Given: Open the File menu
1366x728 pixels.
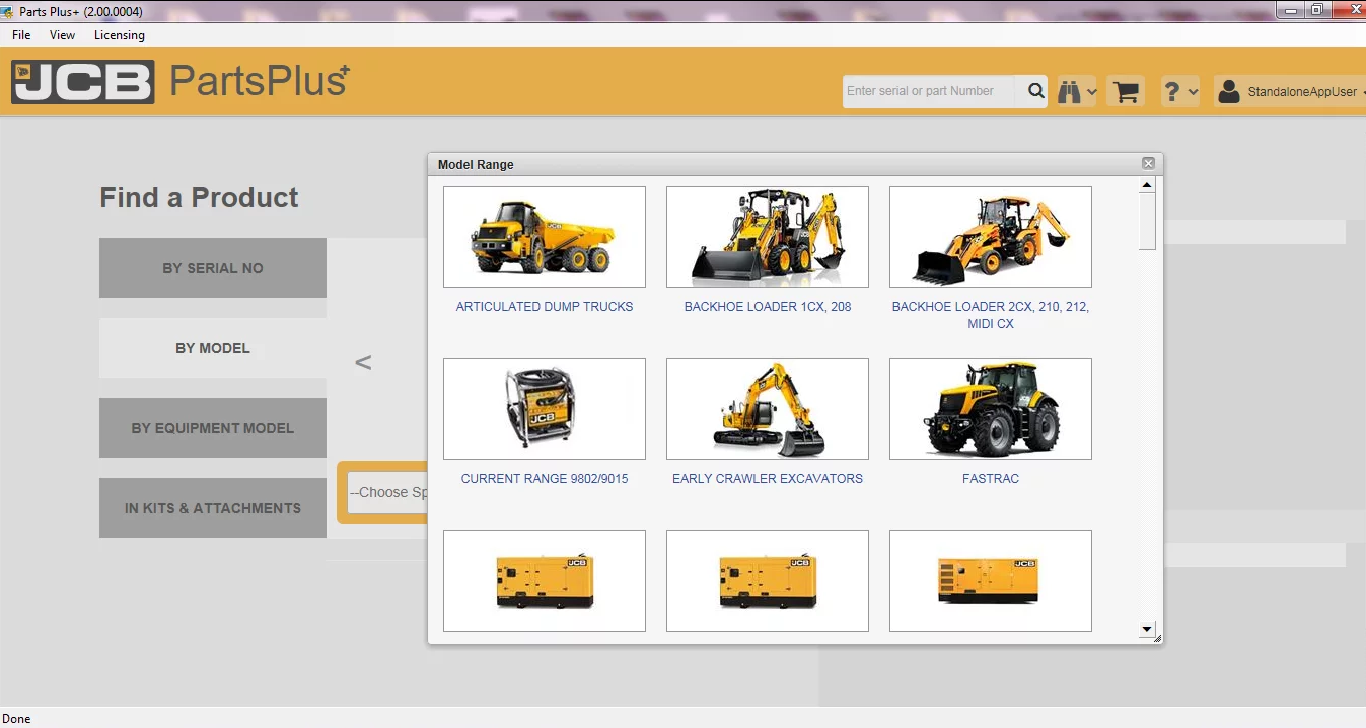Looking at the screenshot, I should pyautogui.click(x=20, y=34).
